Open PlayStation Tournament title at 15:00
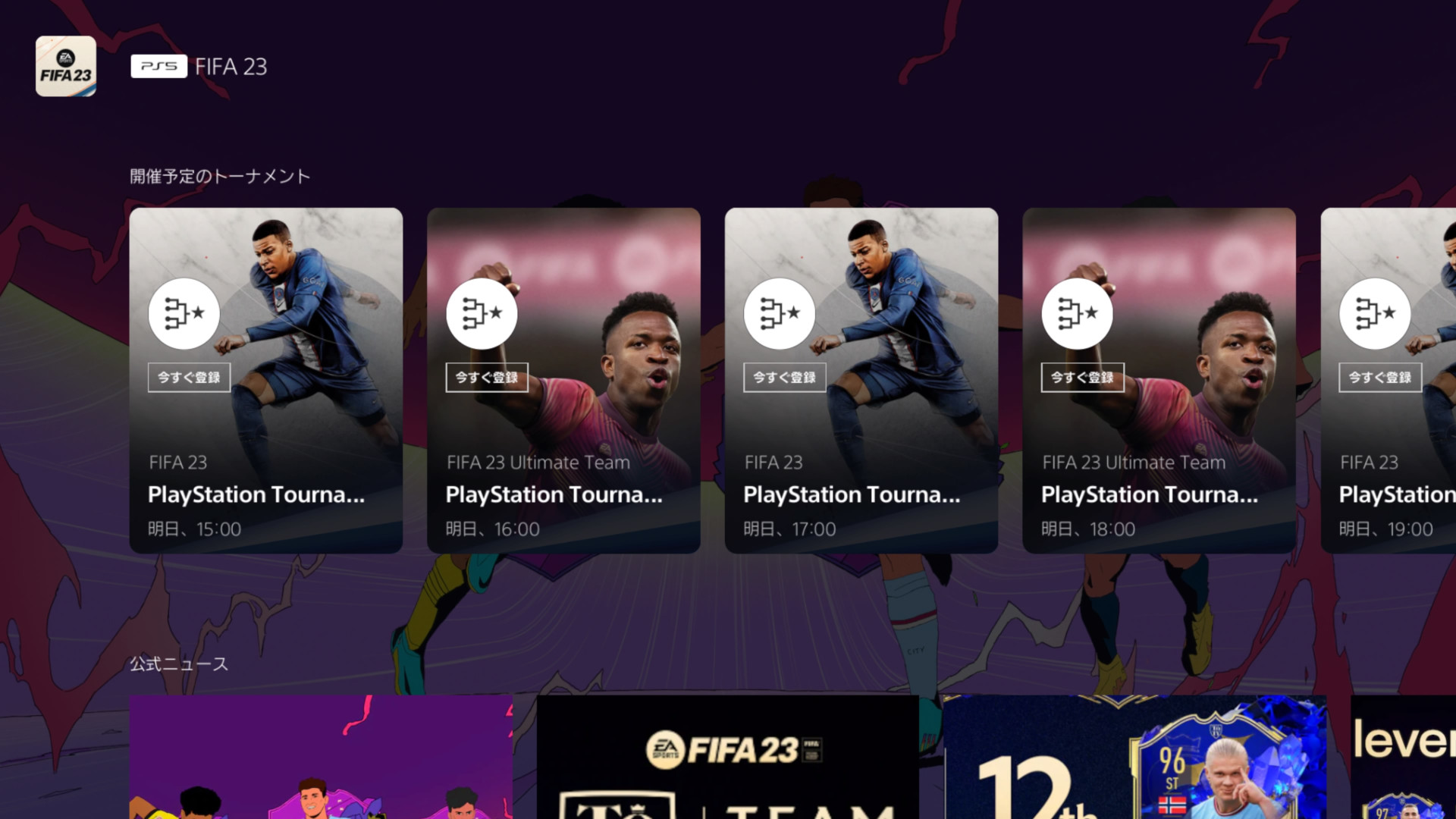Screen dimensions: 1456x819 coord(256,494)
